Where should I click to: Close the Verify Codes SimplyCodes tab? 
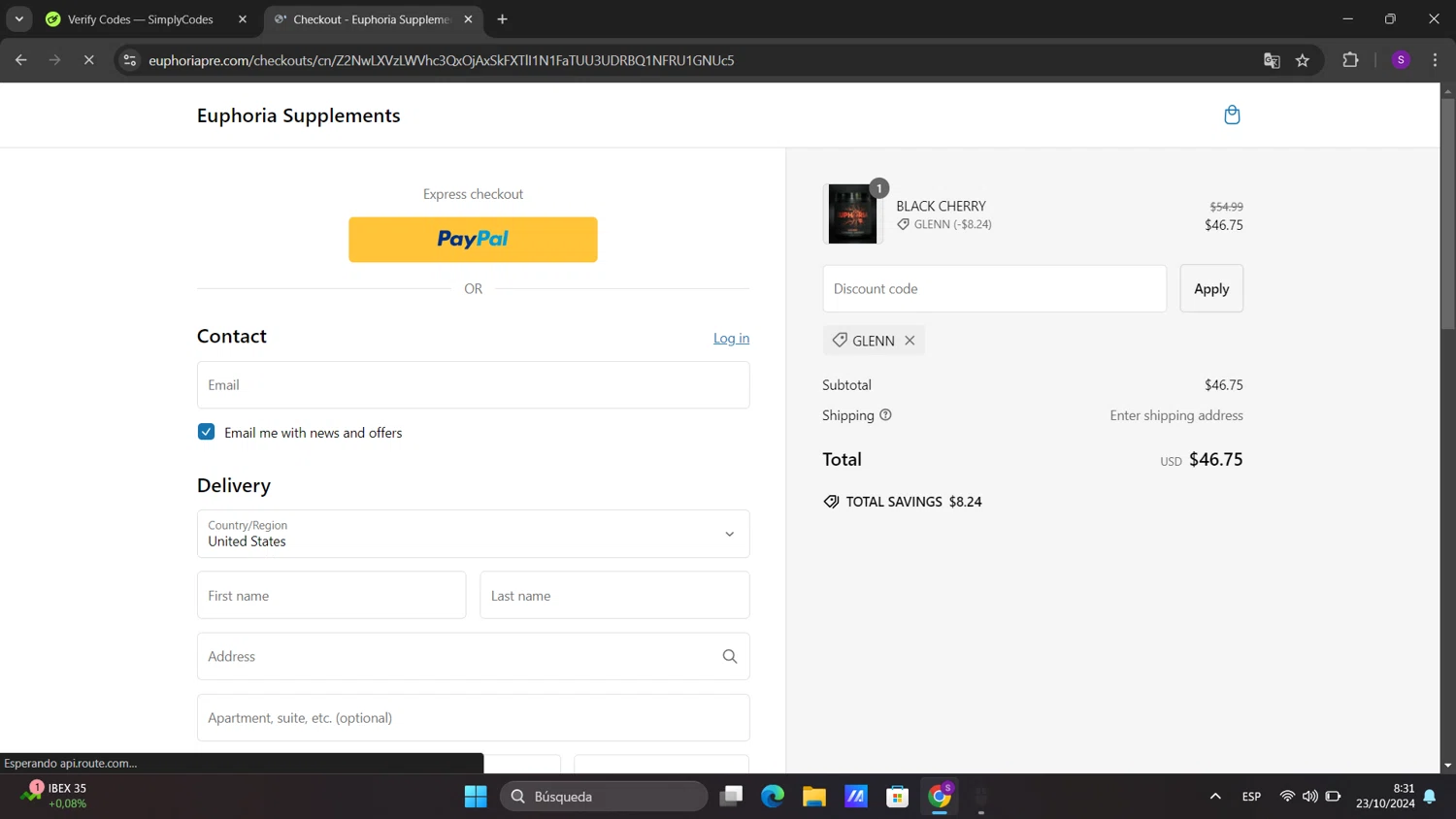[x=243, y=19]
